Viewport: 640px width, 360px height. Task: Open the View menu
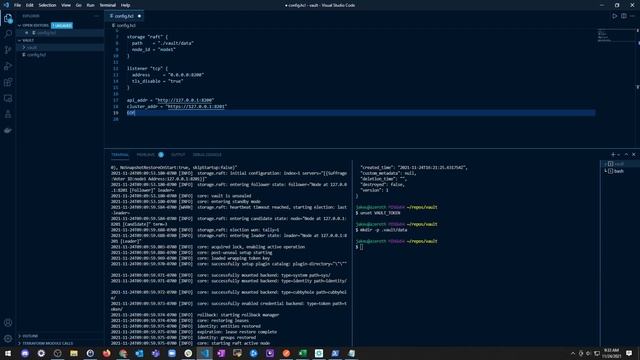(66, 5)
